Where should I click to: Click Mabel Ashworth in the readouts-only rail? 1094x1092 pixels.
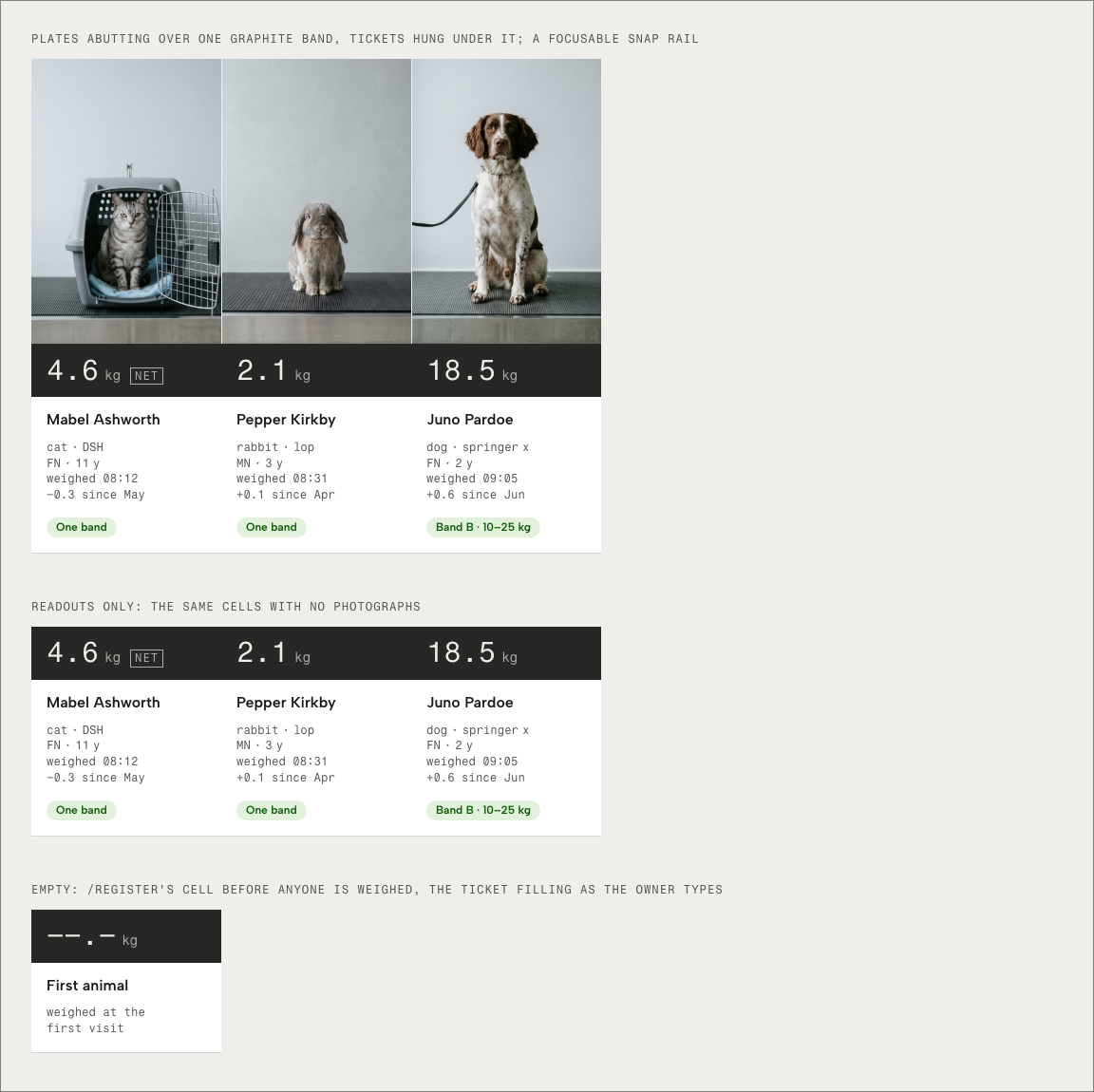[x=104, y=703]
